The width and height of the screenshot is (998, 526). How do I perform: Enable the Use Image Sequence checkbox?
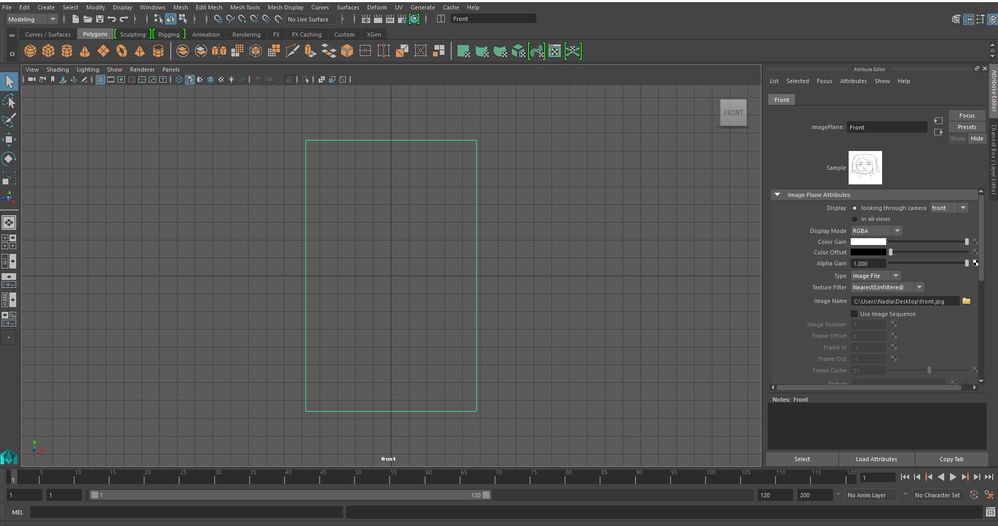pos(854,314)
